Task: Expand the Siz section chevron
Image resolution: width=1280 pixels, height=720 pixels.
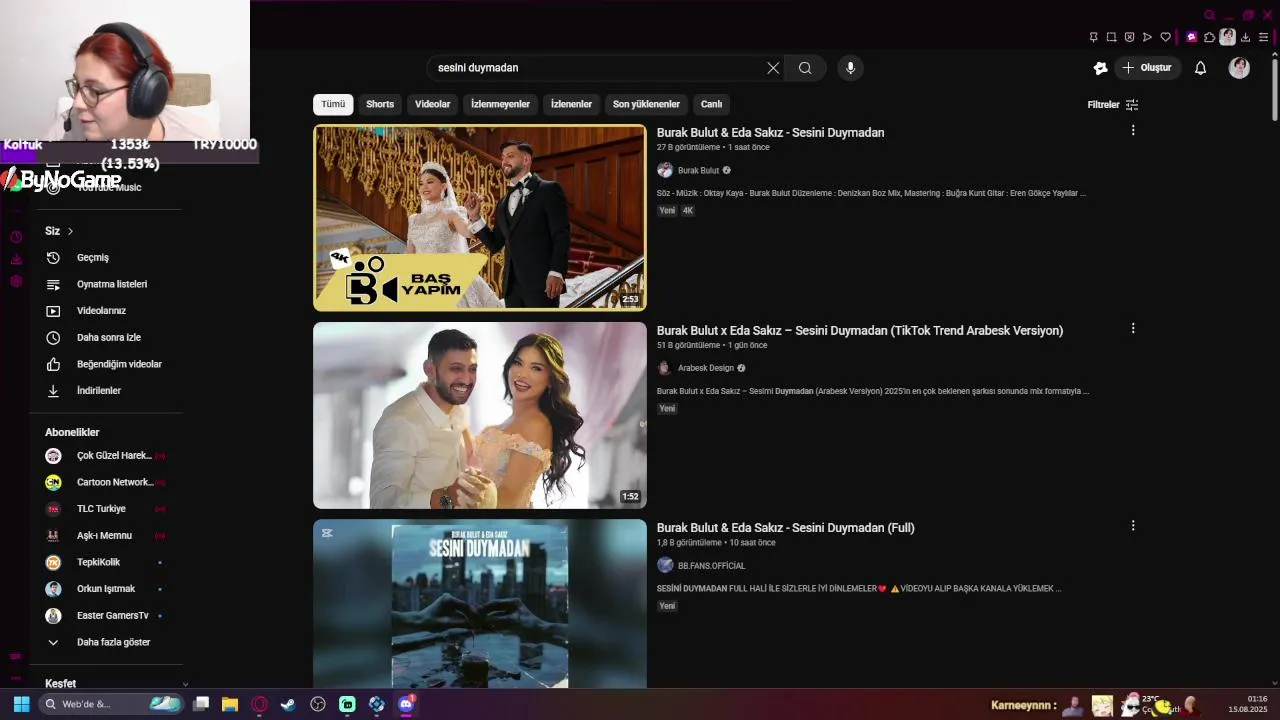Action: 70,231
